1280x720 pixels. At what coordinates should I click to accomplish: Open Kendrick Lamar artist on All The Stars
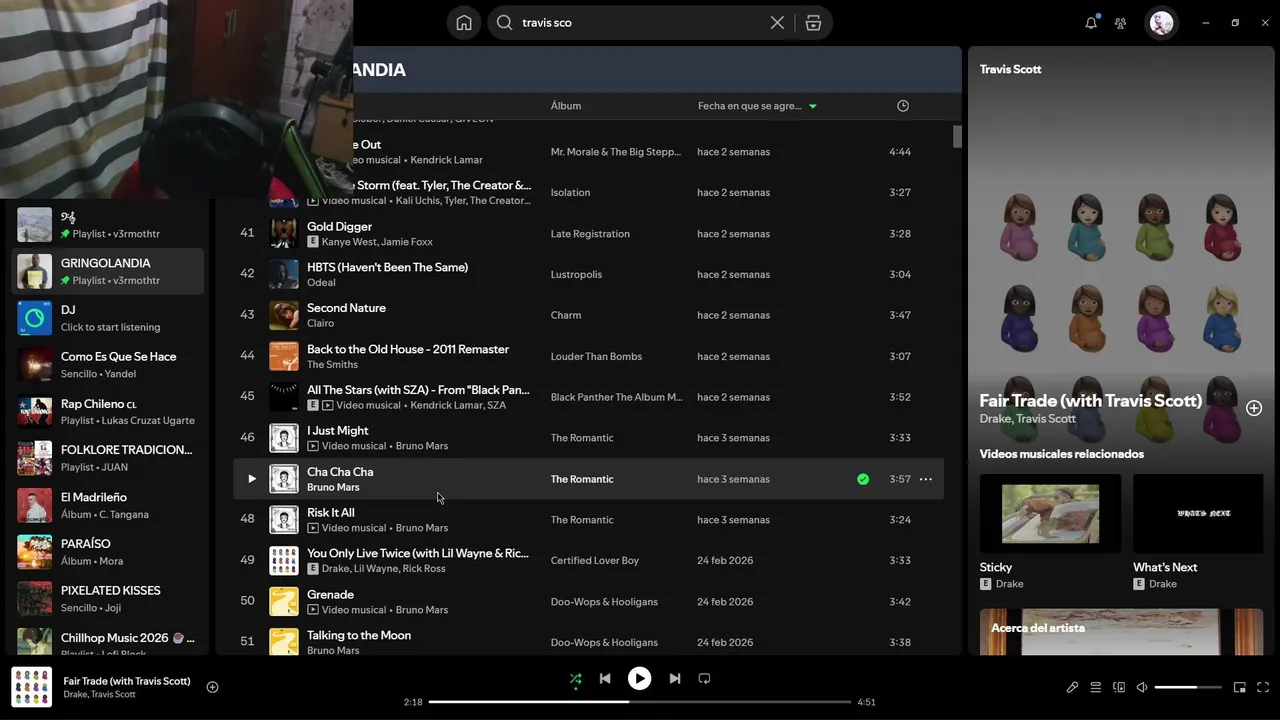coord(446,405)
